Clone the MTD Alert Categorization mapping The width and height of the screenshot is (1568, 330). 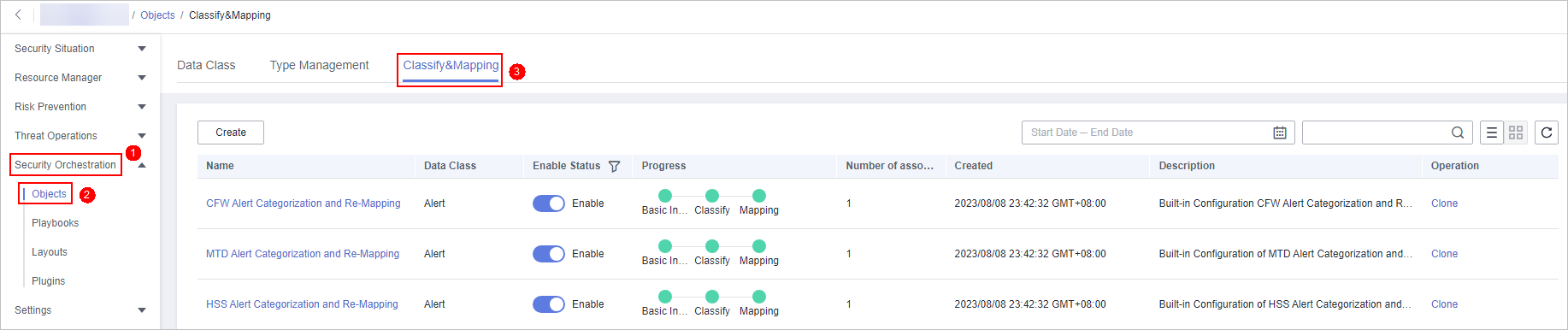pos(1444,254)
